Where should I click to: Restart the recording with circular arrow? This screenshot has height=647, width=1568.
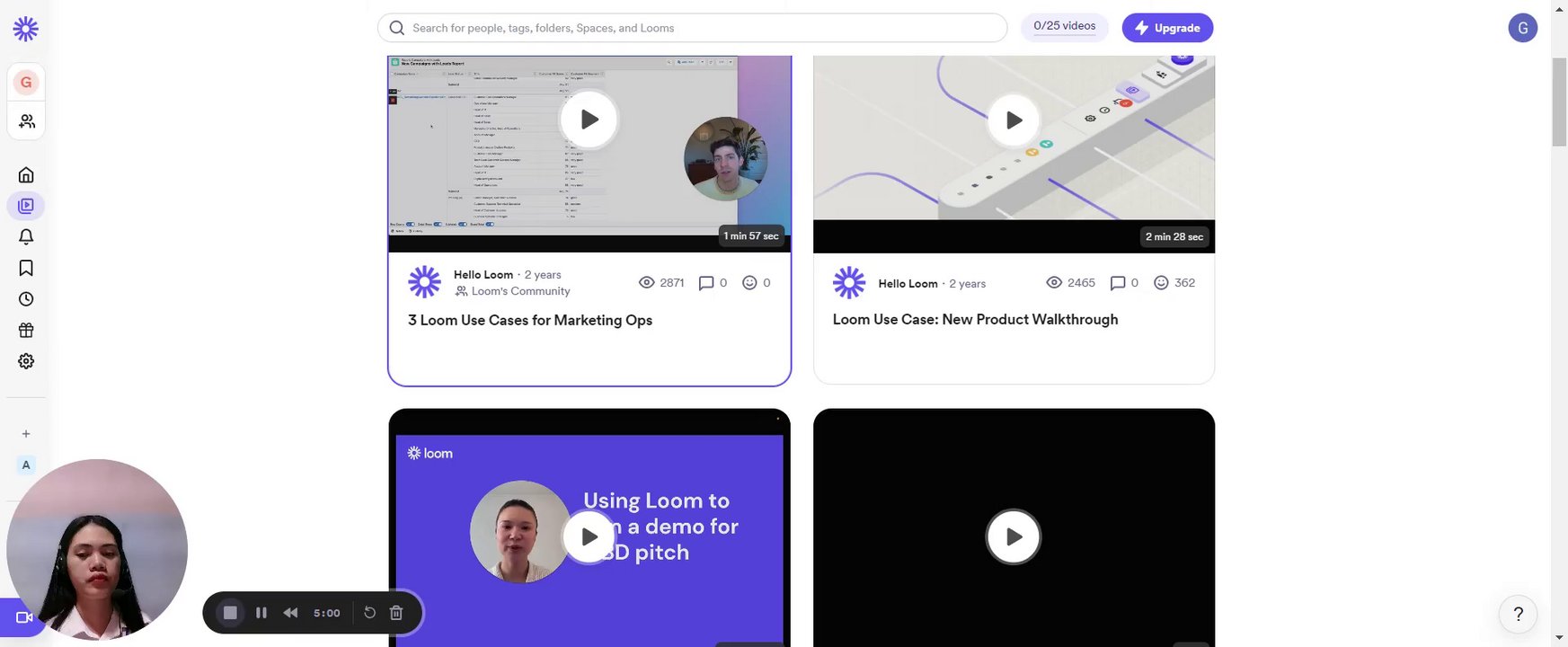coord(369,613)
